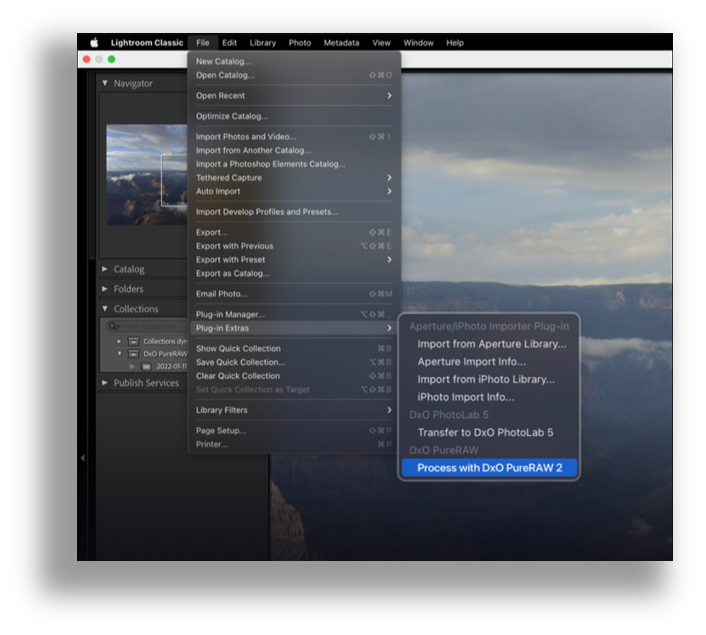The width and height of the screenshot is (706, 635).
Task: Expand the Collections dyn collection set
Action: tap(119, 341)
